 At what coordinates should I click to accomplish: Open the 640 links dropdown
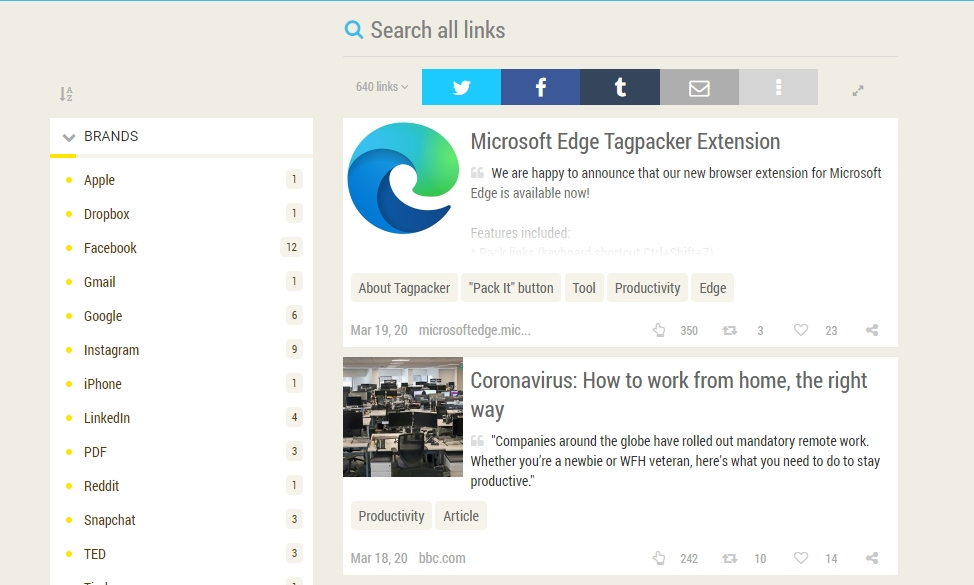click(382, 87)
